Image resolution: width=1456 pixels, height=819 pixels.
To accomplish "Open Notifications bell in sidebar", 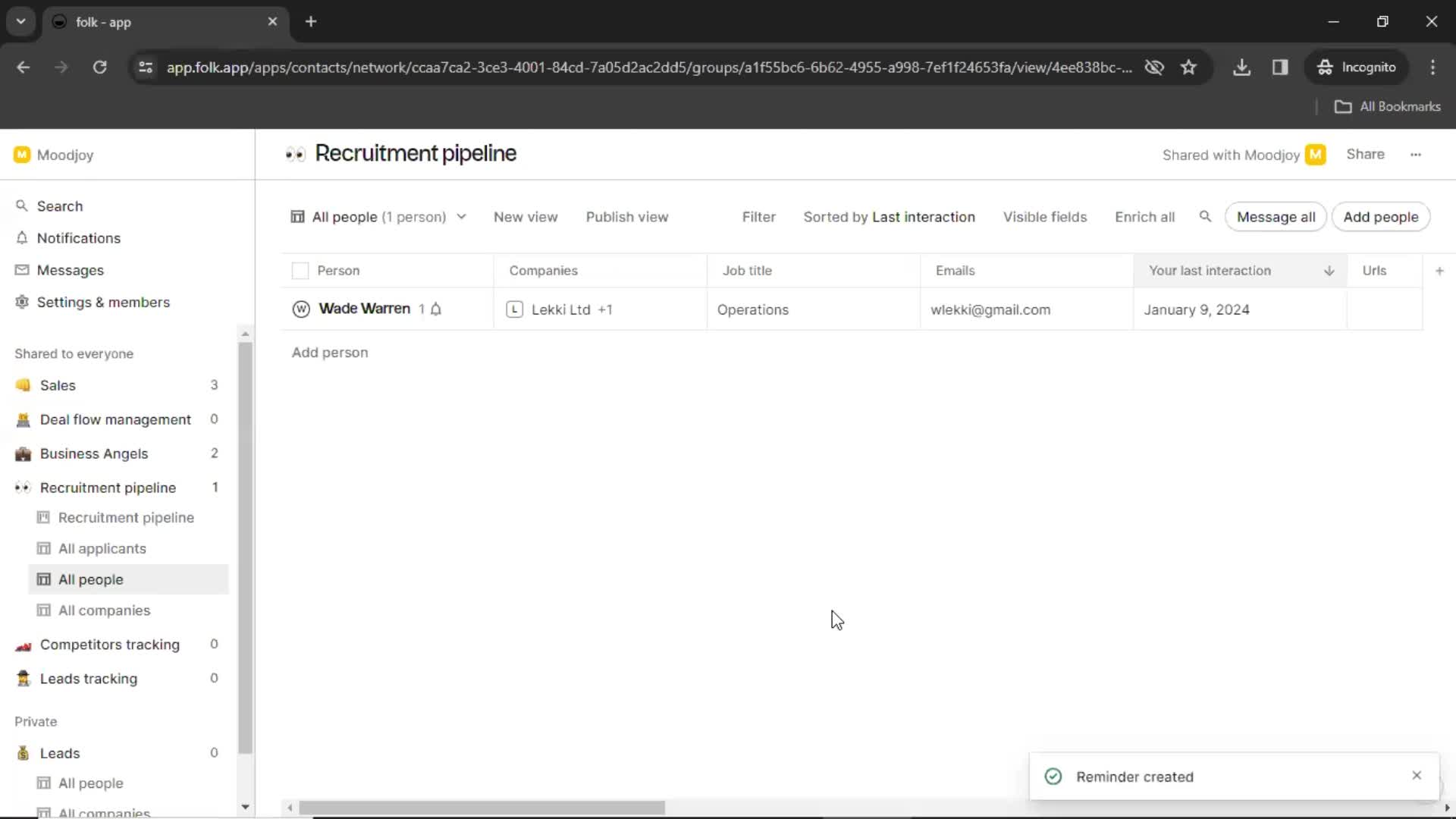I will tap(68, 238).
